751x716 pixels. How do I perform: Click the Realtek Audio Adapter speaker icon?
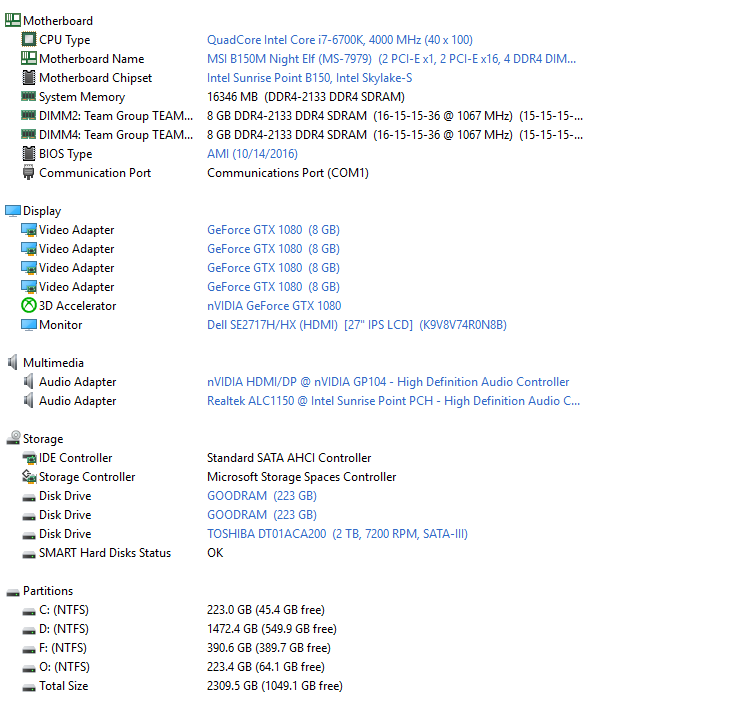click(x=29, y=400)
